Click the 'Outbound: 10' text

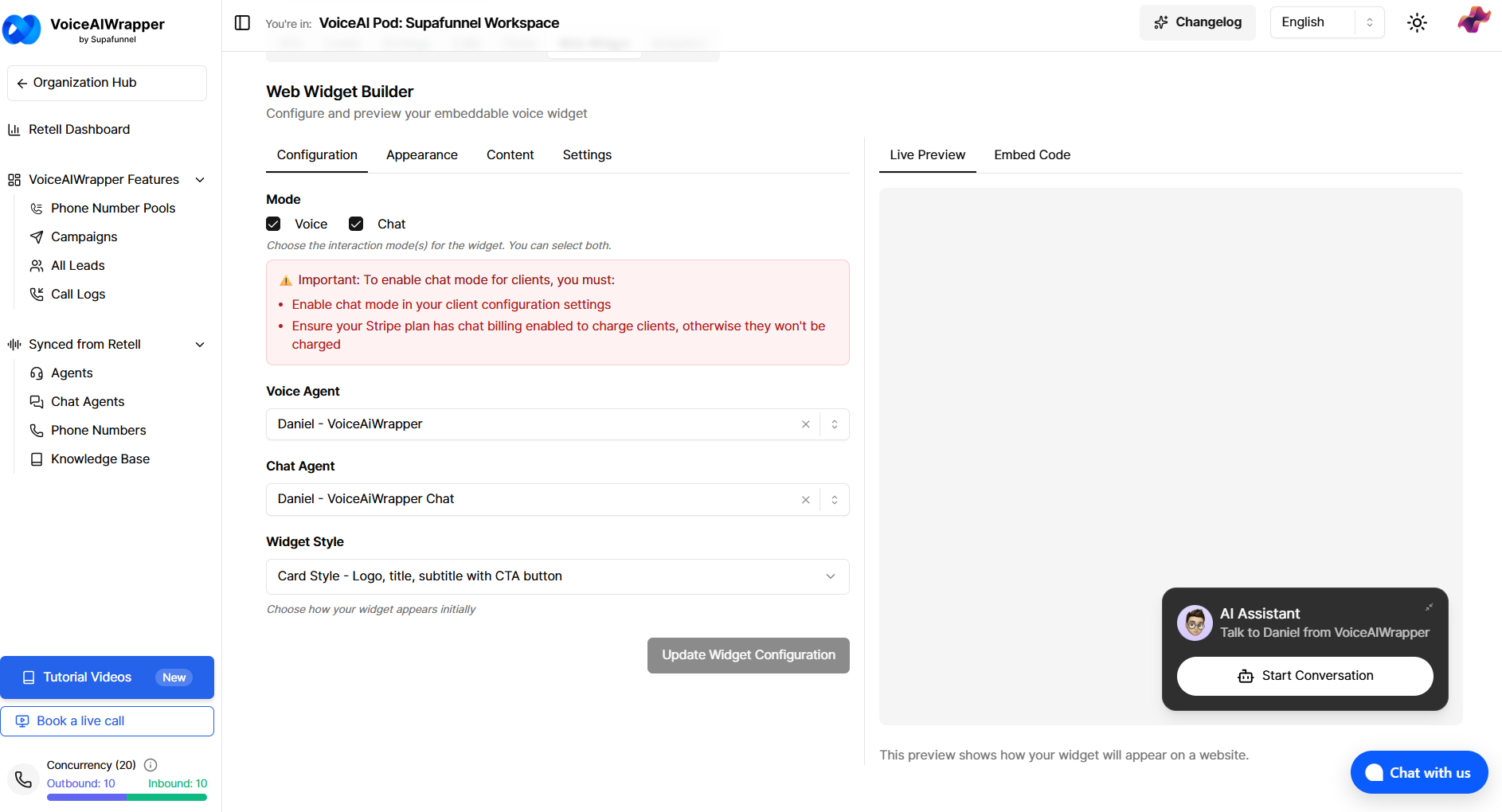[x=80, y=783]
